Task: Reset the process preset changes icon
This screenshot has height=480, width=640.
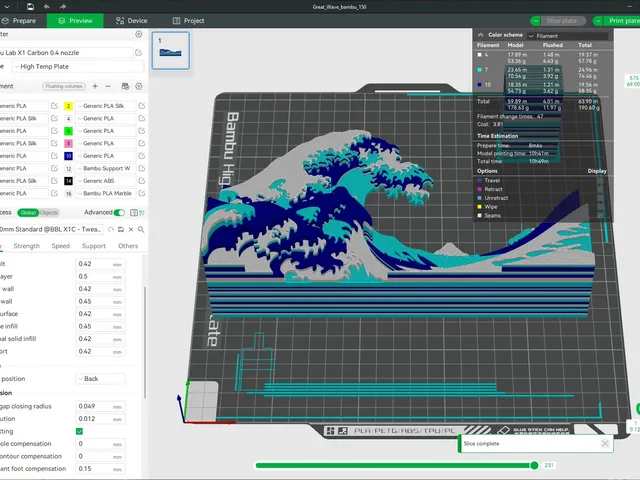Action: (x=111, y=229)
